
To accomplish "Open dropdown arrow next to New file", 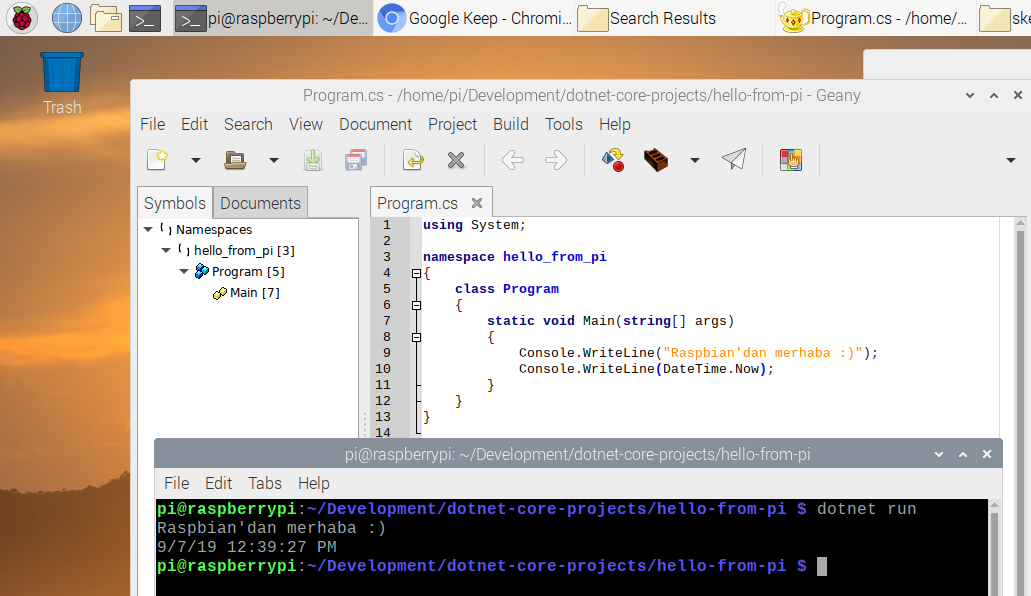I will (196, 160).
